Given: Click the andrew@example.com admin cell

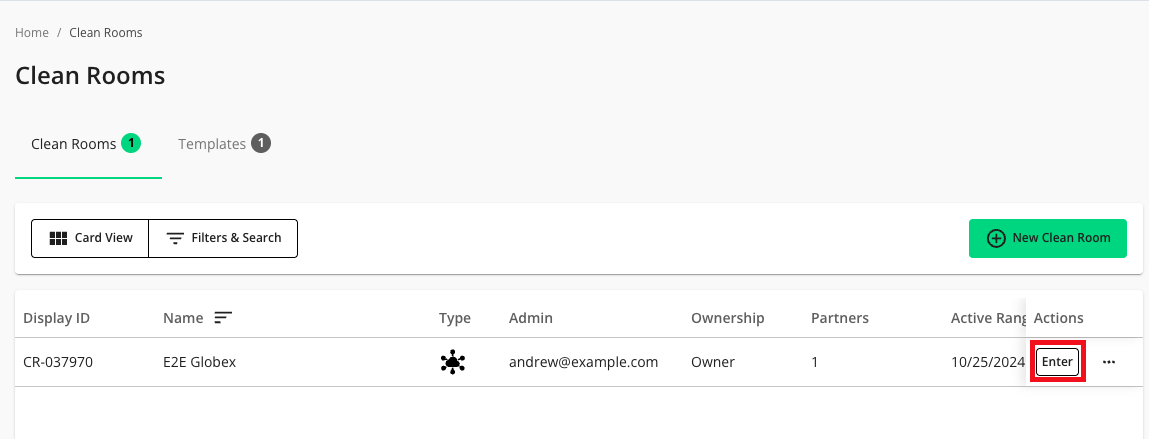Looking at the screenshot, I should (x=583, y=362).
